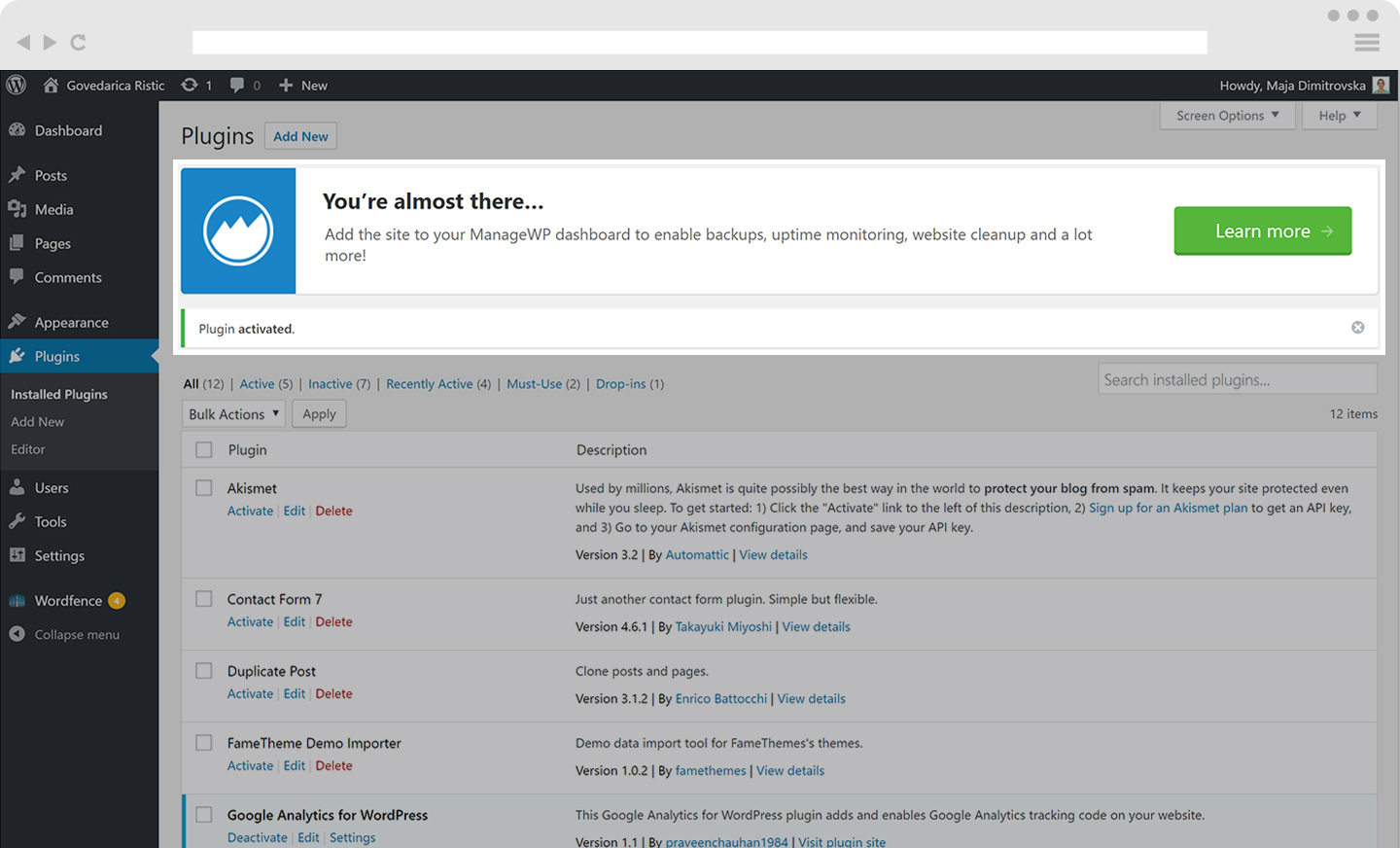The image size is (1400, 848).
Task: Click the Search installed plugins field
Action: 1237,379
